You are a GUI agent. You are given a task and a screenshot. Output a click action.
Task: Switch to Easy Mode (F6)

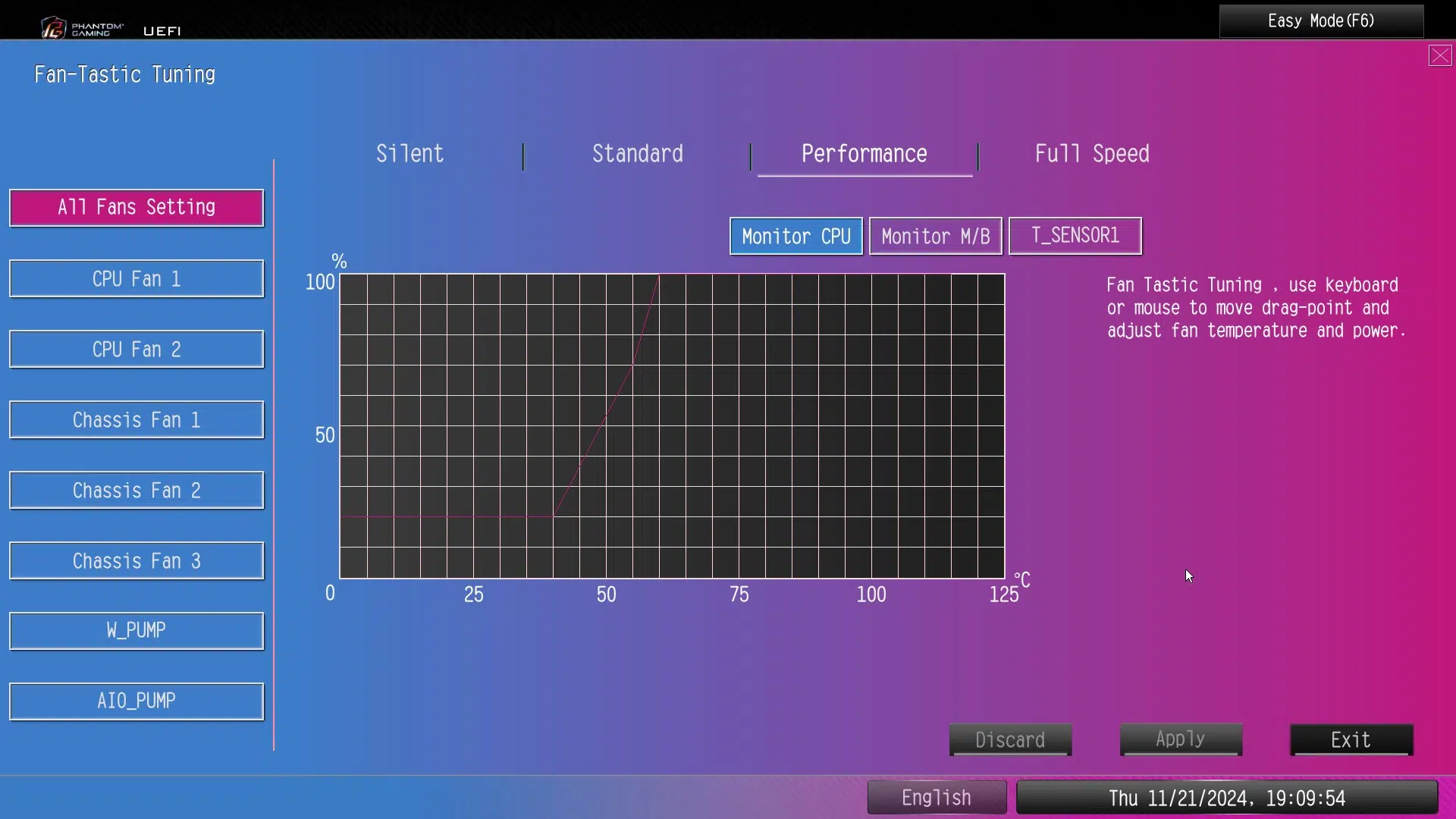pos(1321,20)
